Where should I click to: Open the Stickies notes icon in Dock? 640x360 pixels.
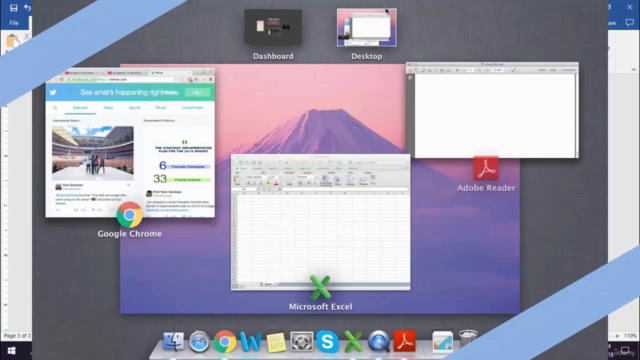click(x=276, y=342)
